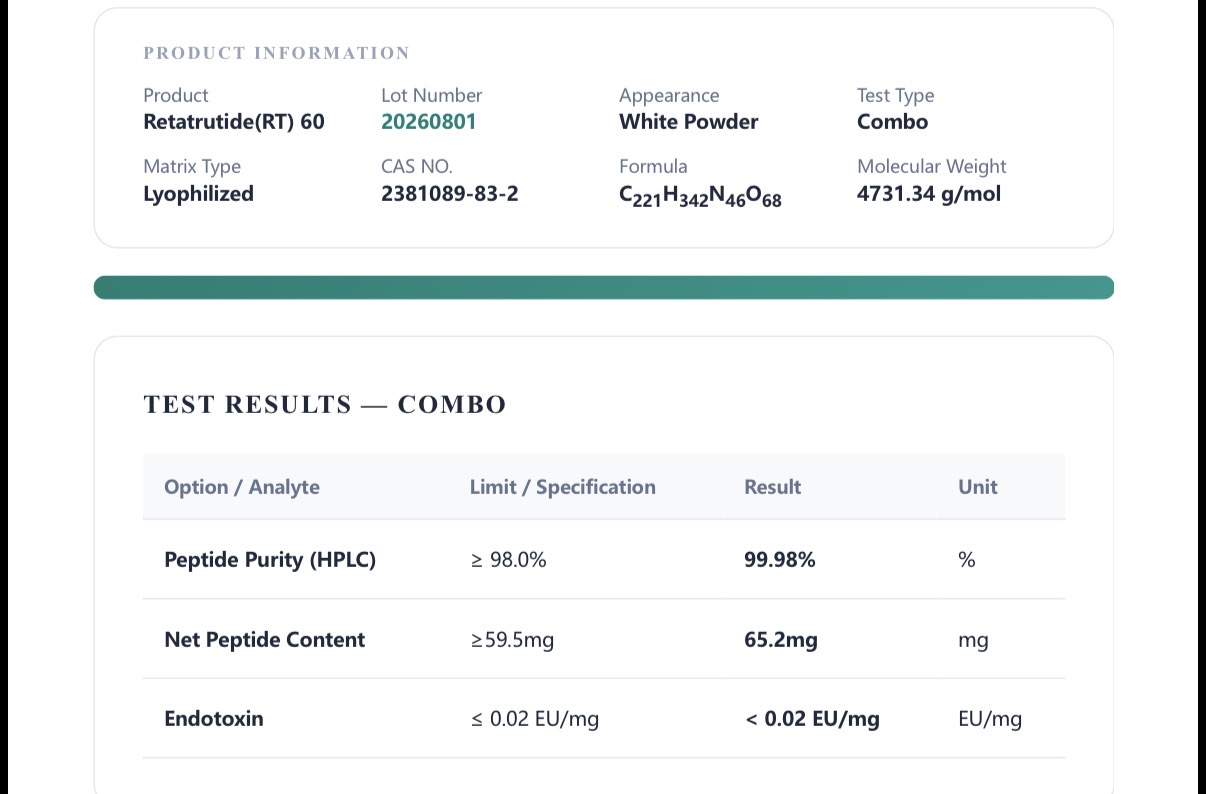Select the molecular formula C221H342N46O68

[x=700, y=196]
